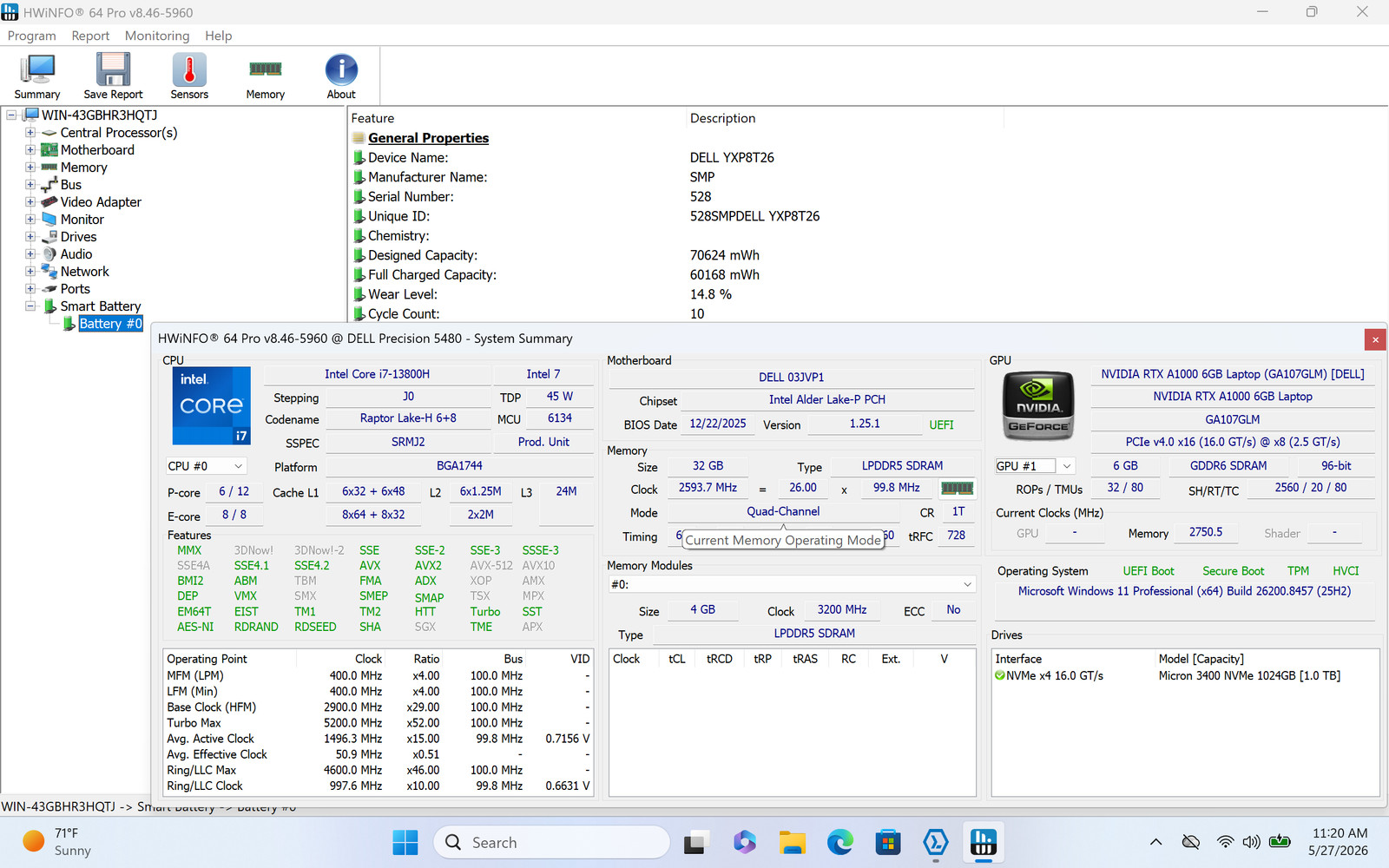Click the taskbar Search box
Viewport: 1389px width, 868px height.
pos(551,842)
